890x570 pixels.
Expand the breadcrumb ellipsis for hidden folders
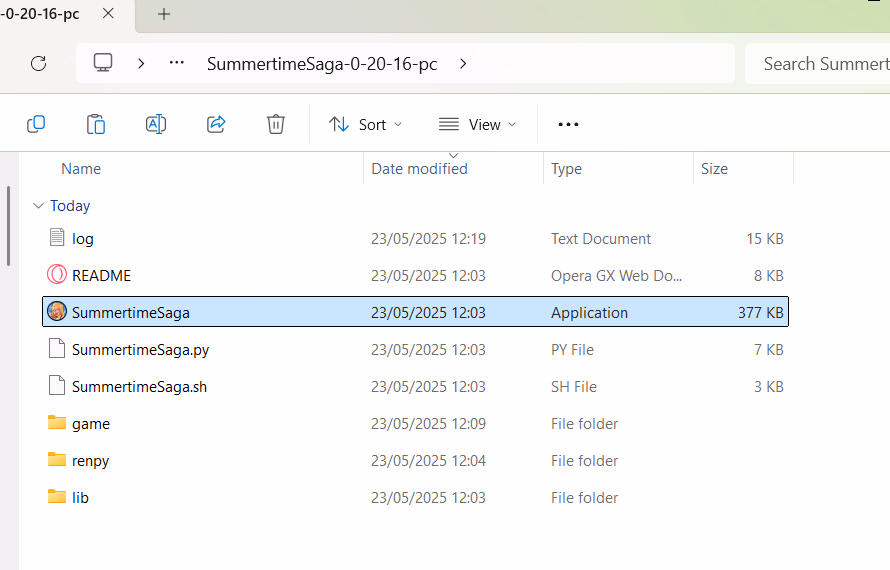177,63
